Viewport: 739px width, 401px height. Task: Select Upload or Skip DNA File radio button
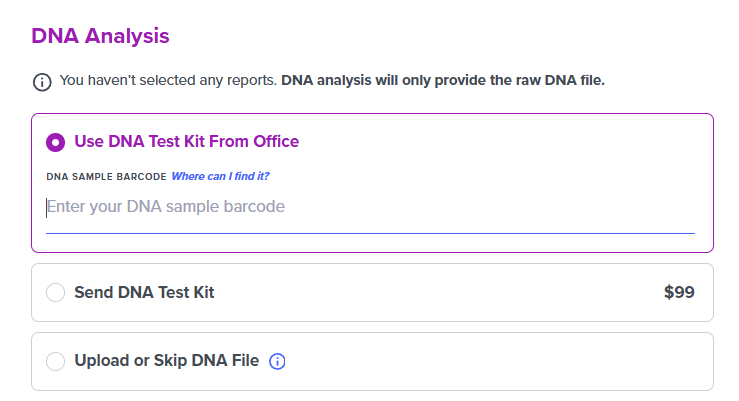(x=56, y=361)
